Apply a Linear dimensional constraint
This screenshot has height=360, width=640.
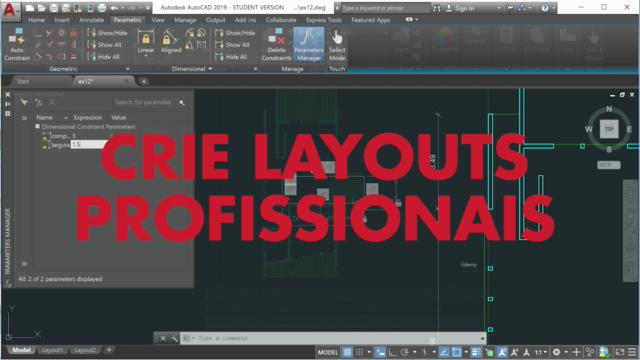point(146,41)
